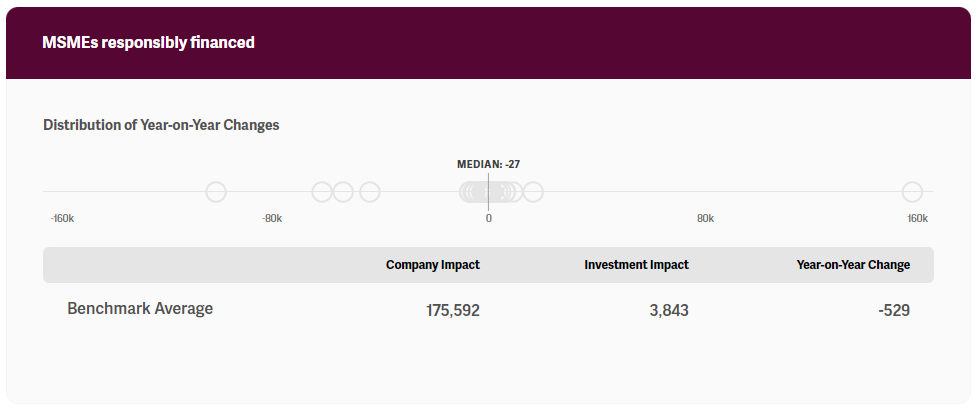Select the Distribution of Year-on-Year Changes title

(161, 125)
